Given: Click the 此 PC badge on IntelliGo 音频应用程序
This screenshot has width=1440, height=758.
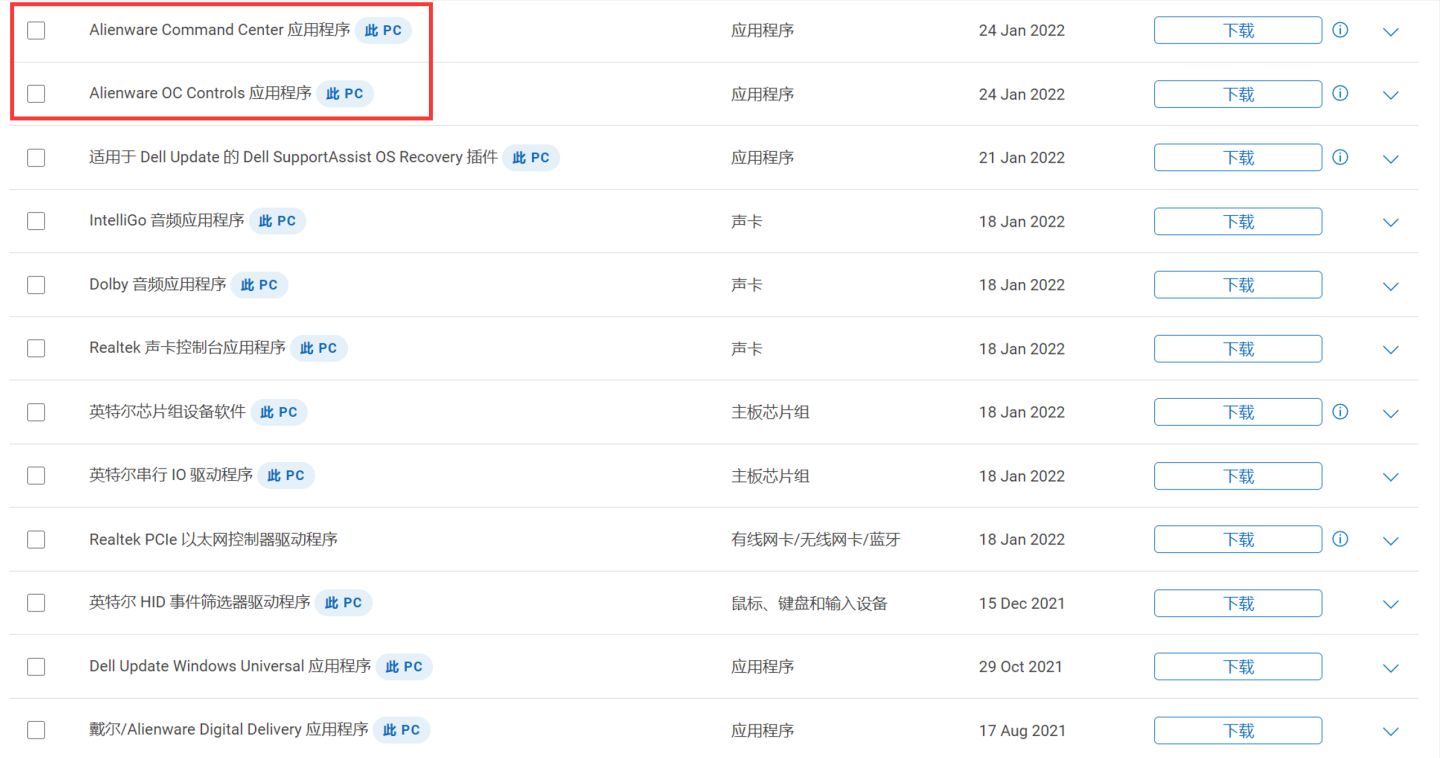Looking at the screenshot, I should click(277, 221).
